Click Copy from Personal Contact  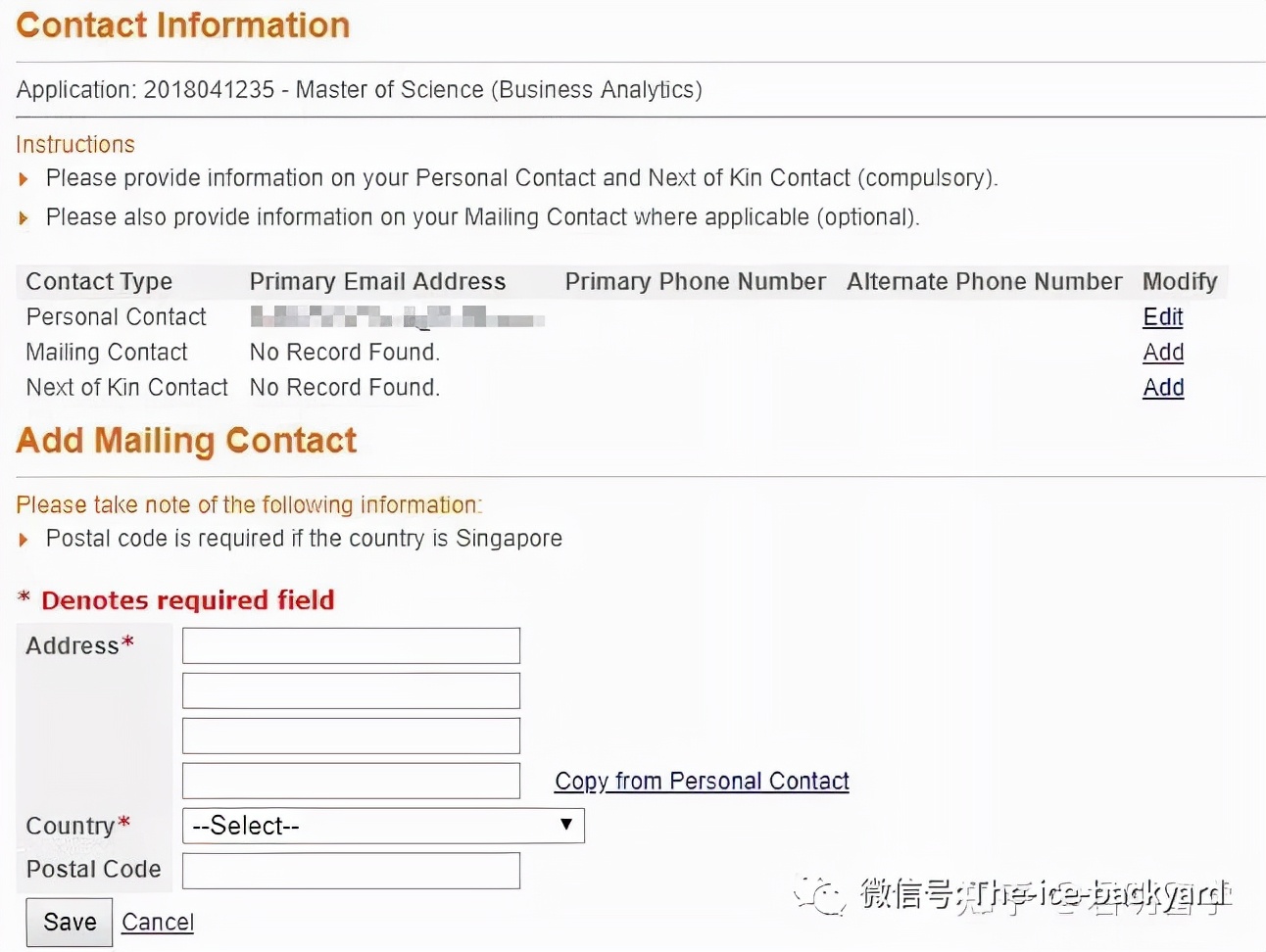tap(702, 781)
